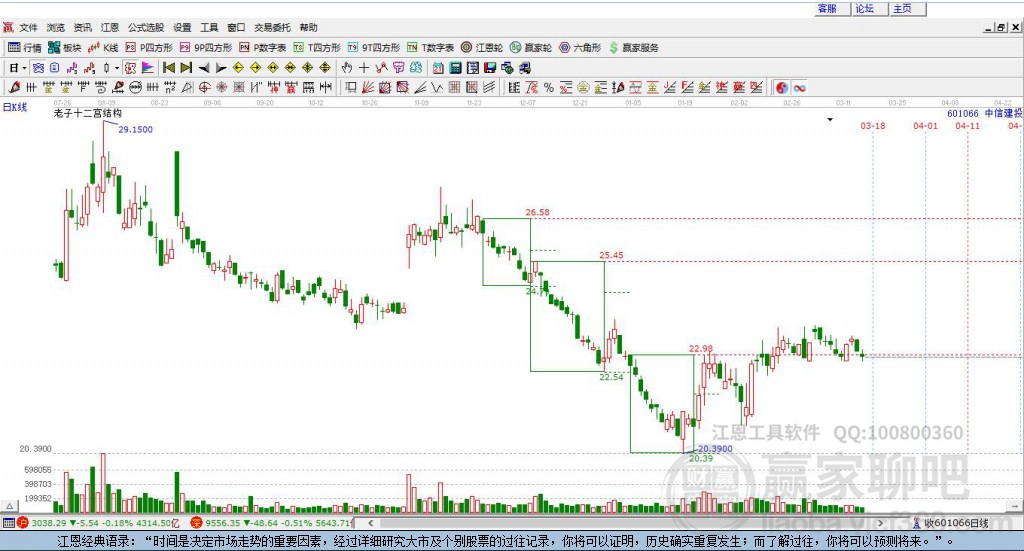Viewport: 1024px width, 551px height.
Task: Click the gradient flag indicator icon
Action: coord(148,68)
